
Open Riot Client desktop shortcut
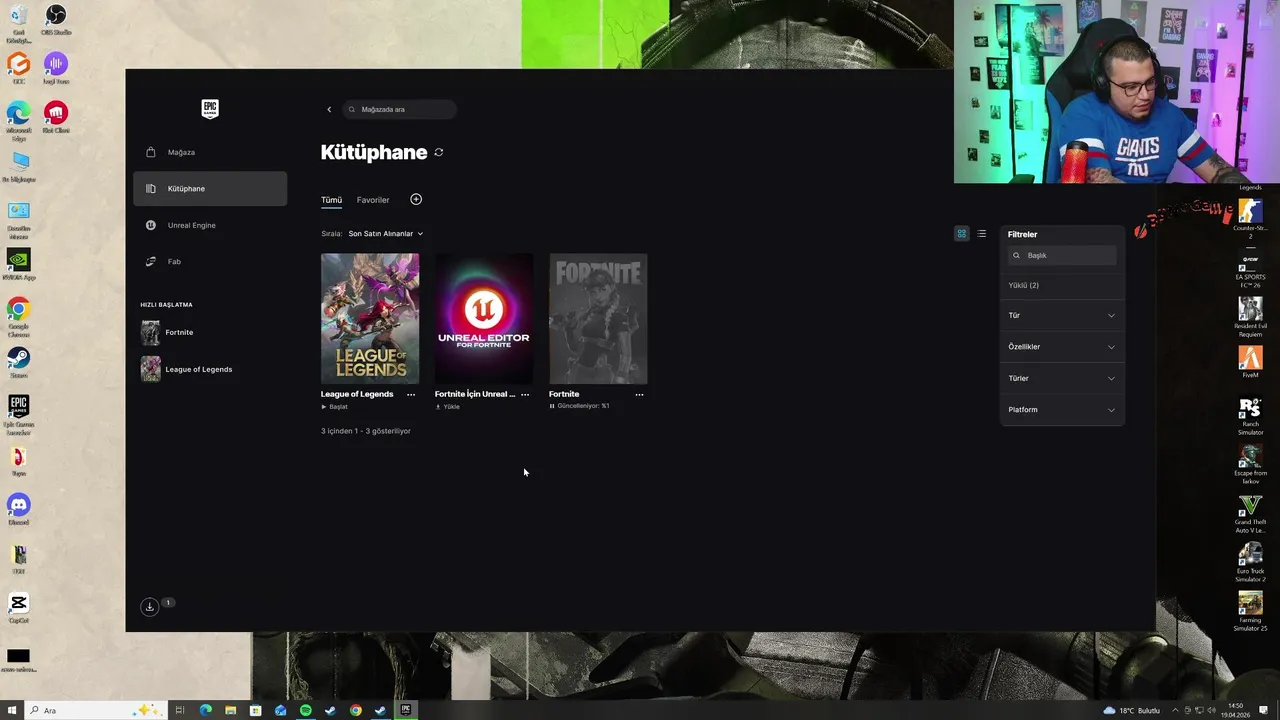coord(56,117)
